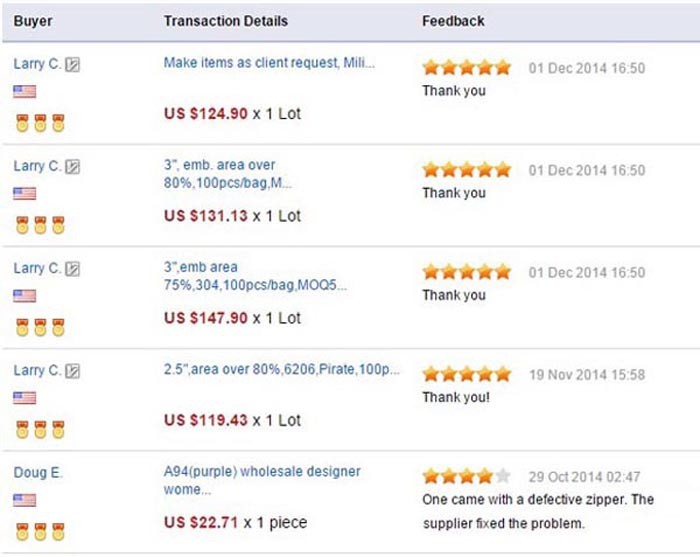Click the Buyer column header
Viewport: 700px width, 557px height.
pyautogui.click(x=33, y=21)
